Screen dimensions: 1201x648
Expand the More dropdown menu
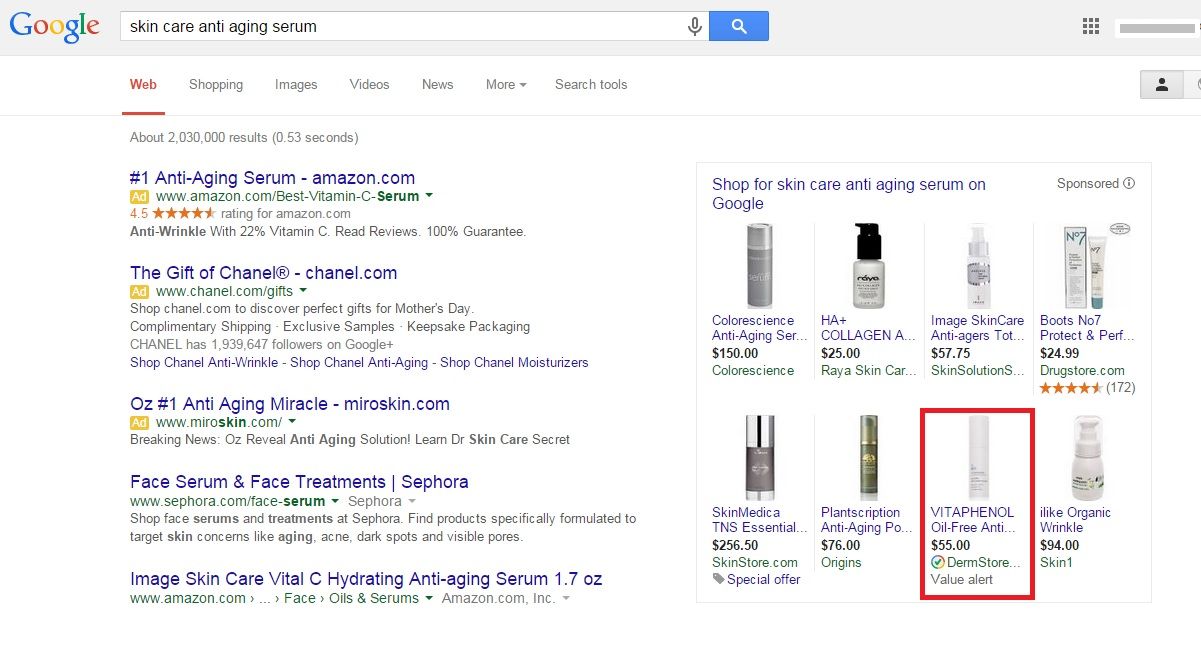click(x=506, y=85)
